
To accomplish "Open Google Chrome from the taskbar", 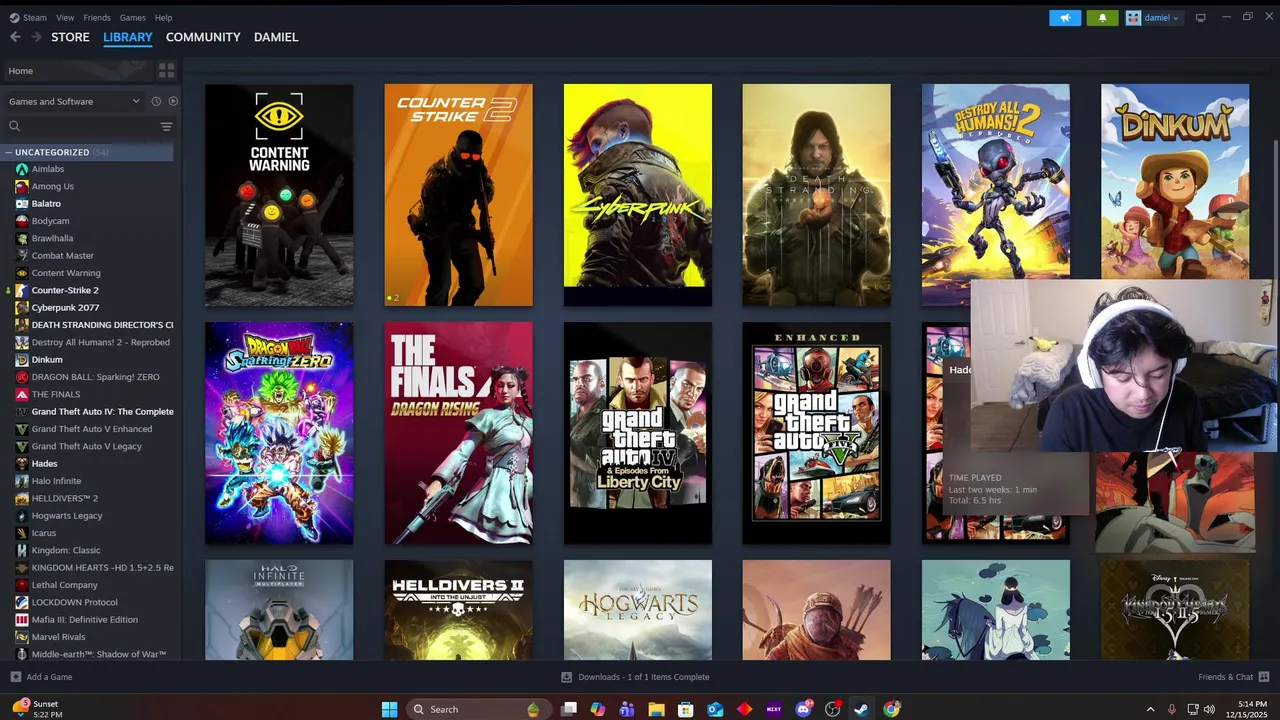I will tap(891, 709).
